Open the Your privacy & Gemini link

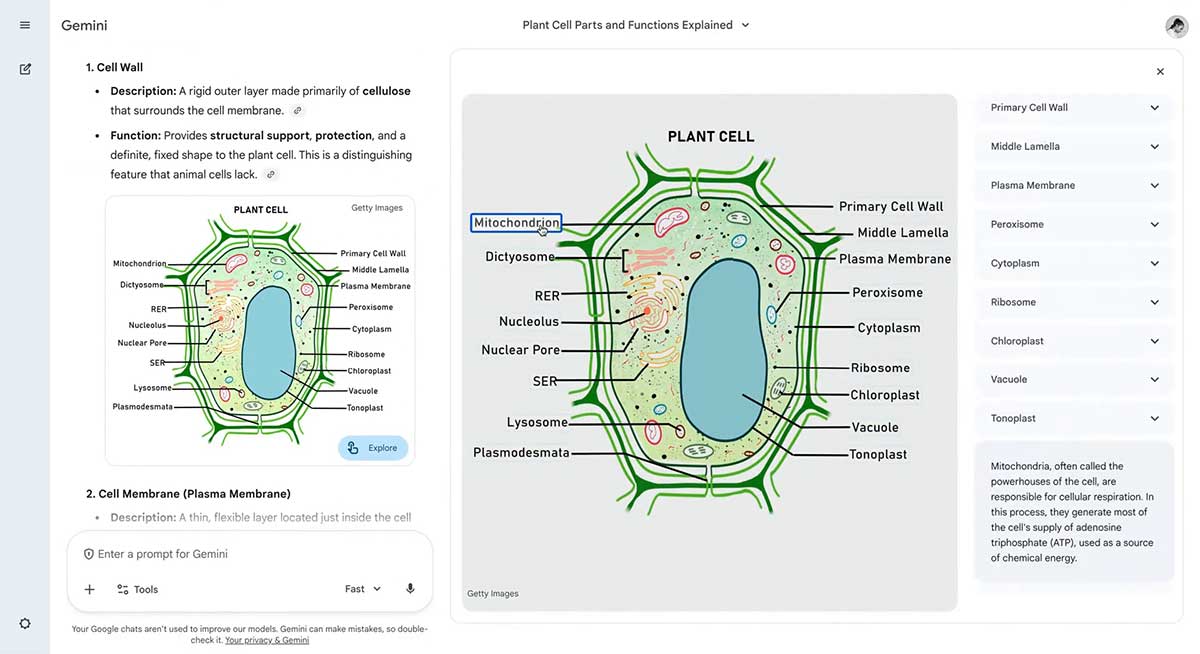(267, 640)
